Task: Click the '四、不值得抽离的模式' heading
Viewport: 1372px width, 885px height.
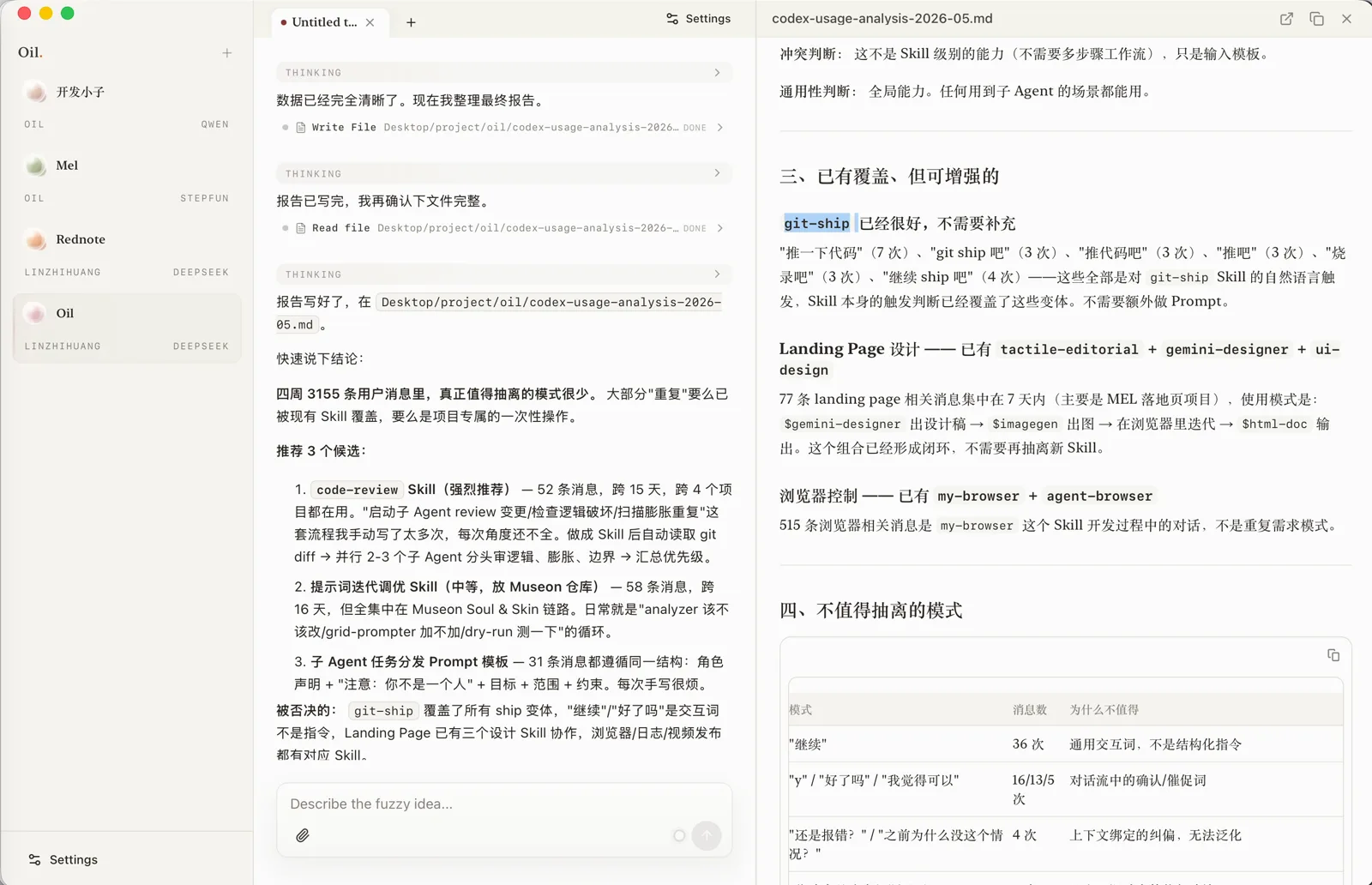Action: 870,610
